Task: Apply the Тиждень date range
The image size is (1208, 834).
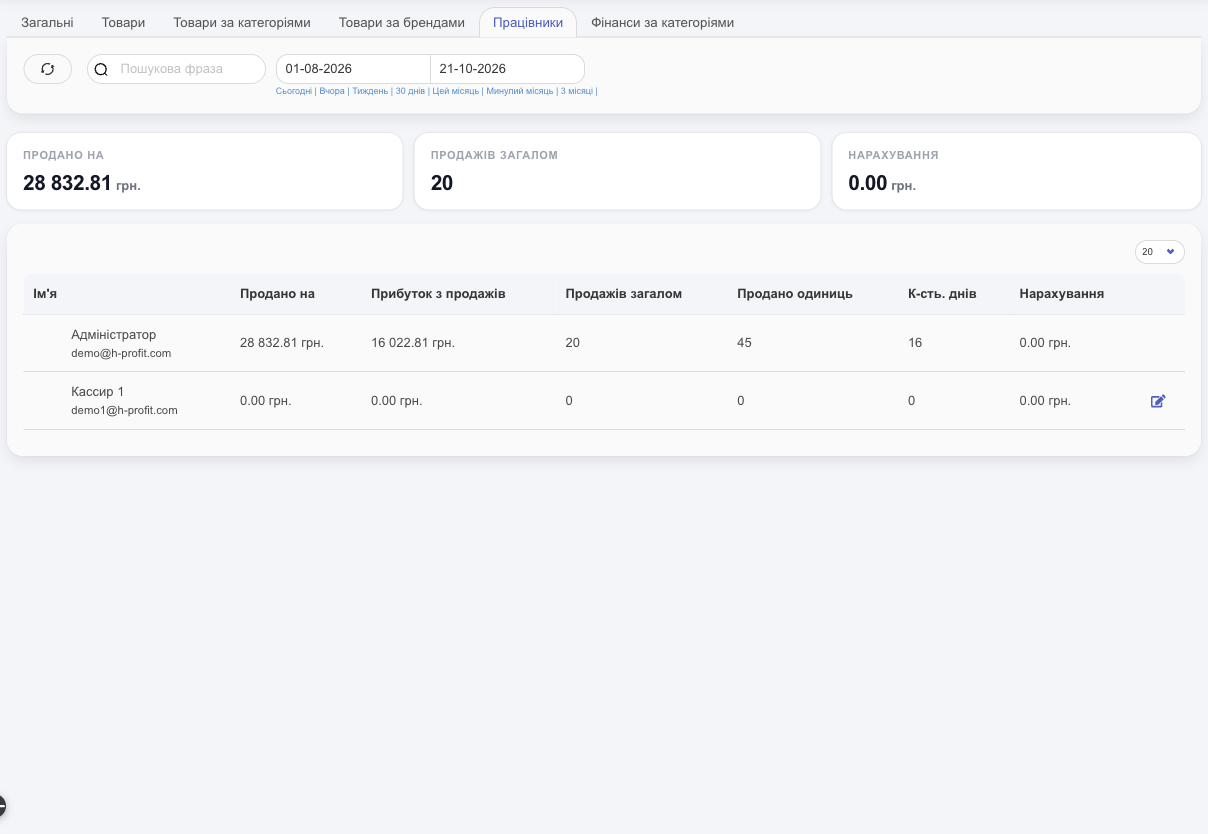Action: pyautogui.click(x=370, y=91)
